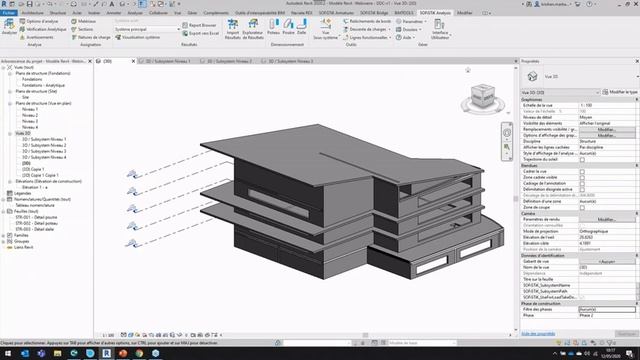Switch to the Structure ribbon tab
Screen dimensions: 640x360
pyautogui.click(x=58, y=13)
